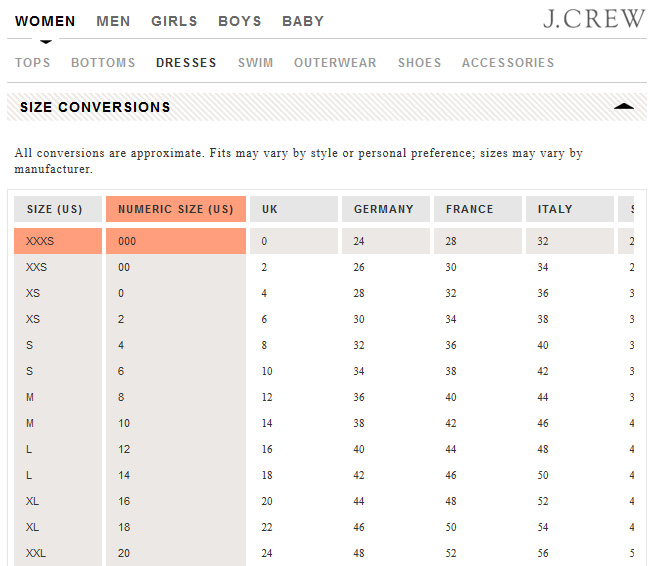This screenshot has width=650, height=566.
Task: Open the Women category tab
Action: [45, 21]
